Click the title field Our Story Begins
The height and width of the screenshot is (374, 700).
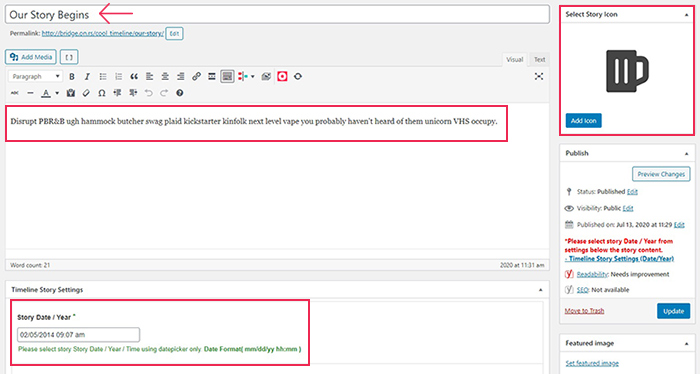pos(277,15)
